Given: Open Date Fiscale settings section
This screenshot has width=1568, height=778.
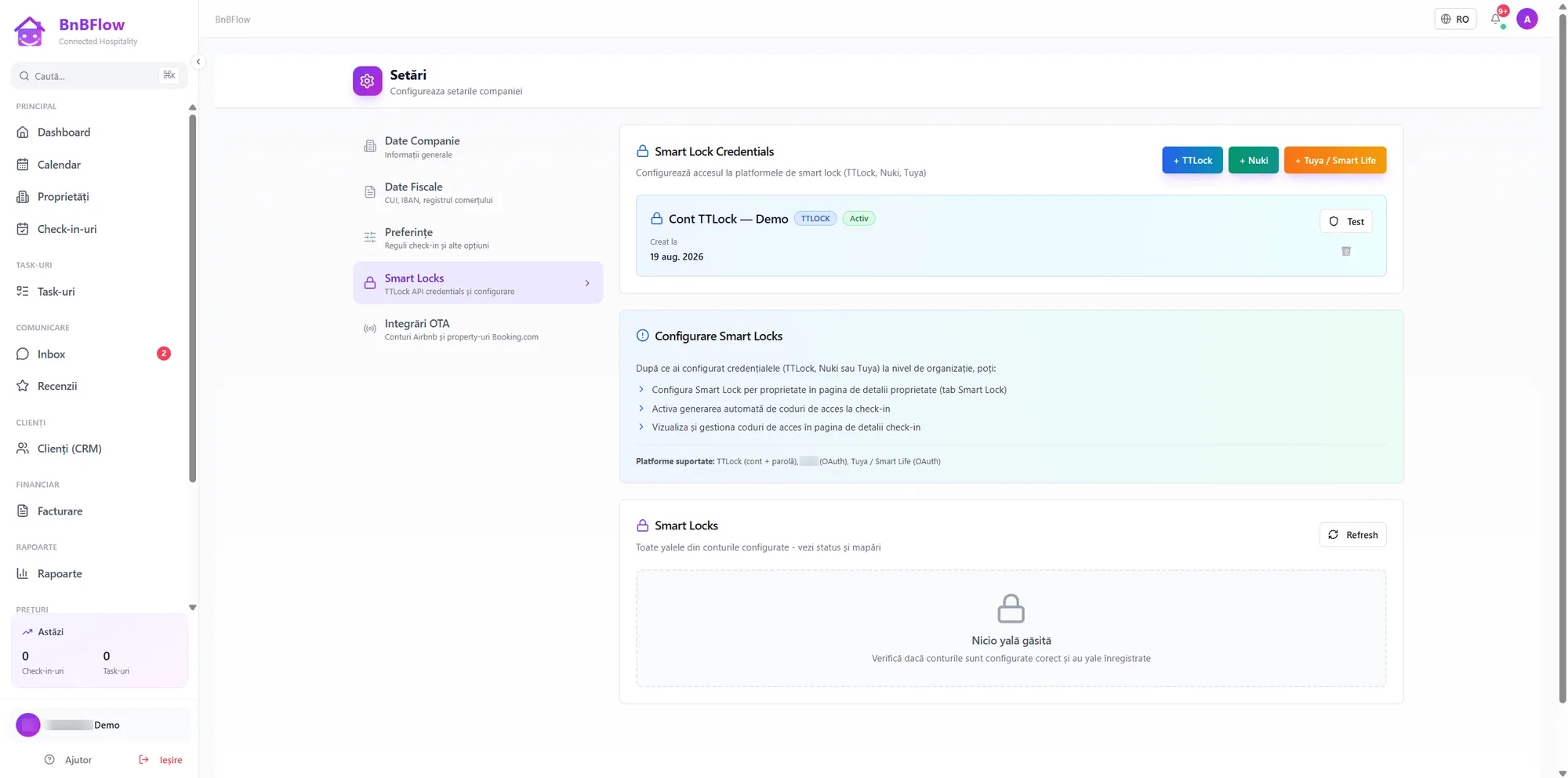Looking at the screenshot, I should coord(477,192).
